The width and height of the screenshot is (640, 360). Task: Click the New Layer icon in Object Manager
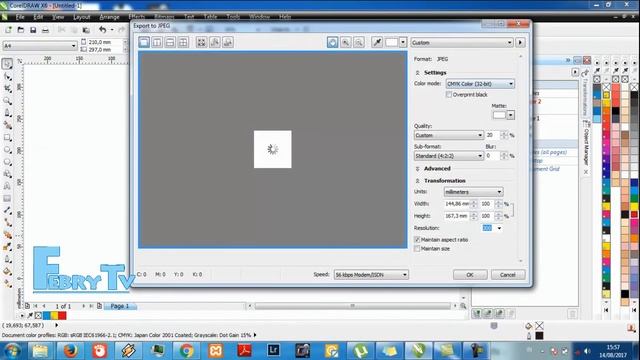476,313
